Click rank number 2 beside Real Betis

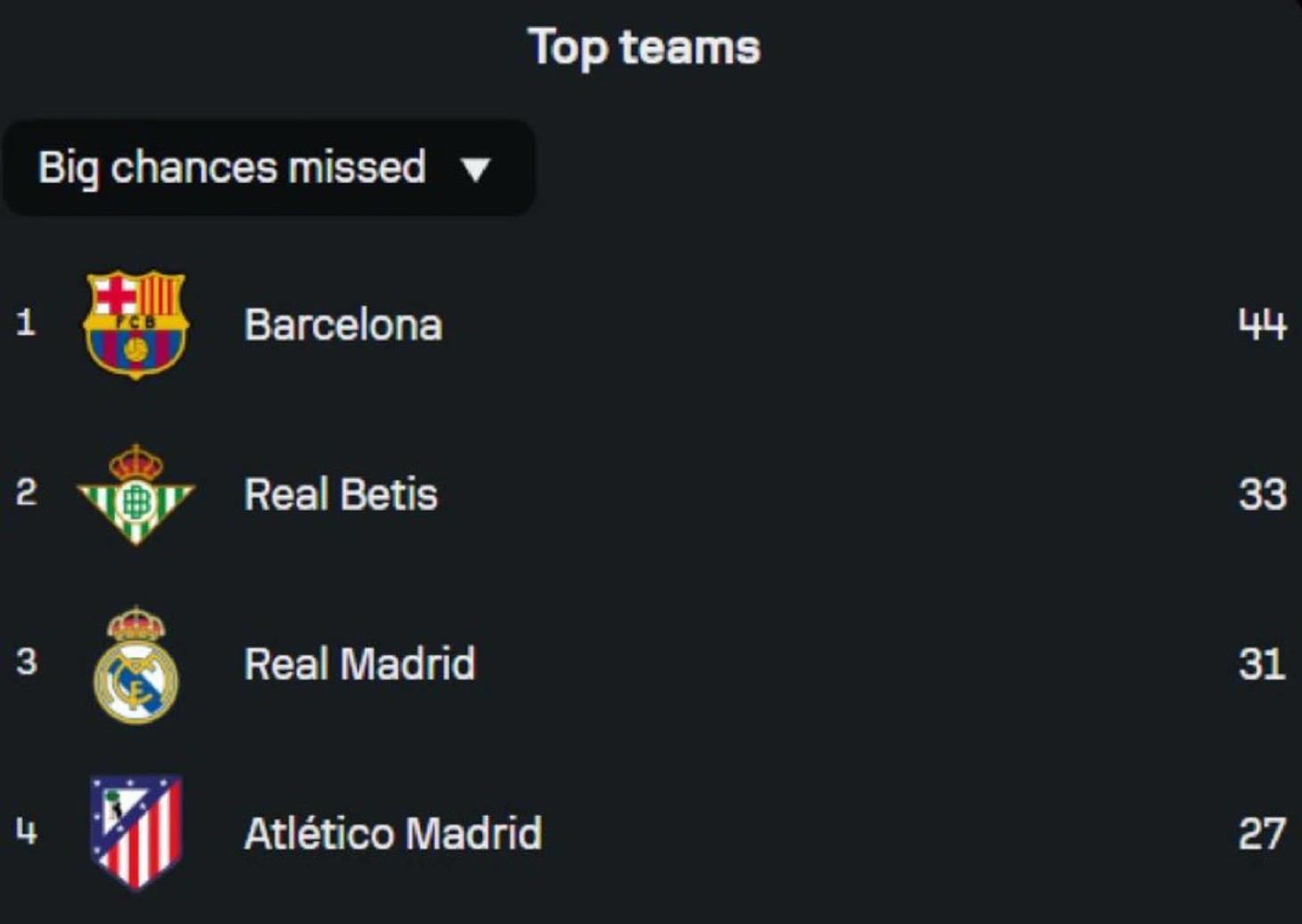26,491
